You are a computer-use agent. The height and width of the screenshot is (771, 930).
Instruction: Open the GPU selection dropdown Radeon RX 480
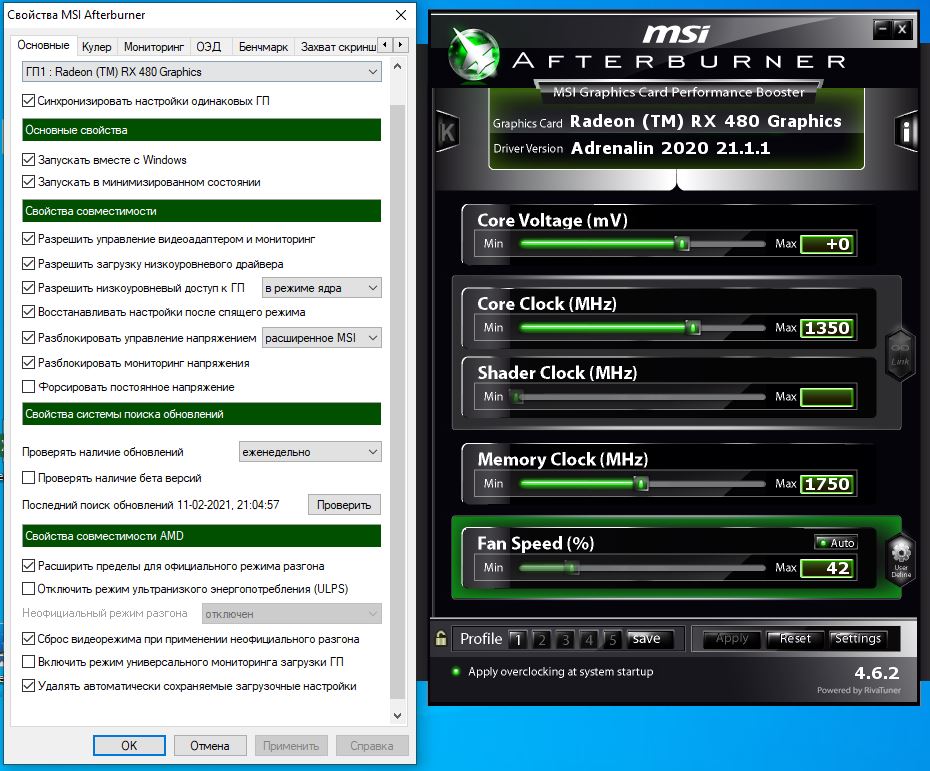click(202, 72)
